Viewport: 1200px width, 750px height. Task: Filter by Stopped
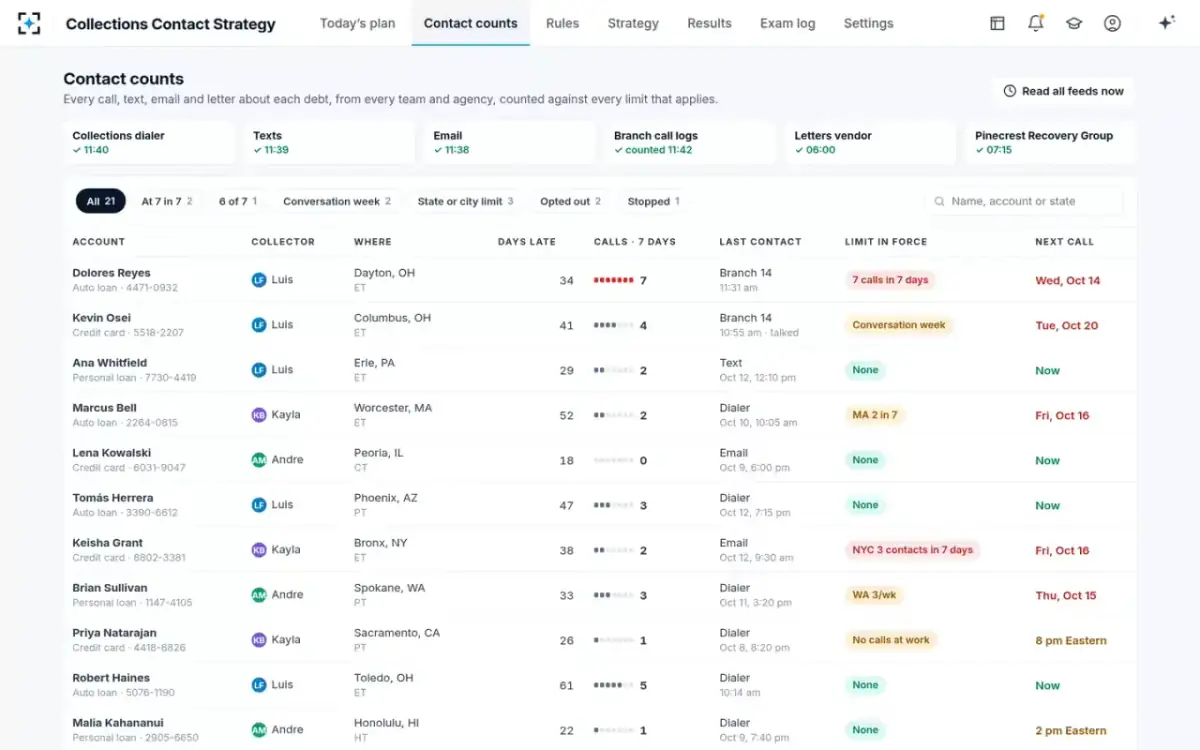[654, 201]
